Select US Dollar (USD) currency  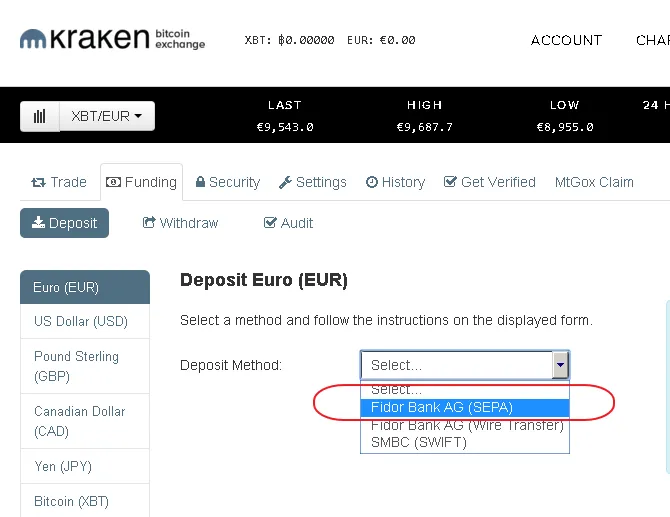point(85,321)
